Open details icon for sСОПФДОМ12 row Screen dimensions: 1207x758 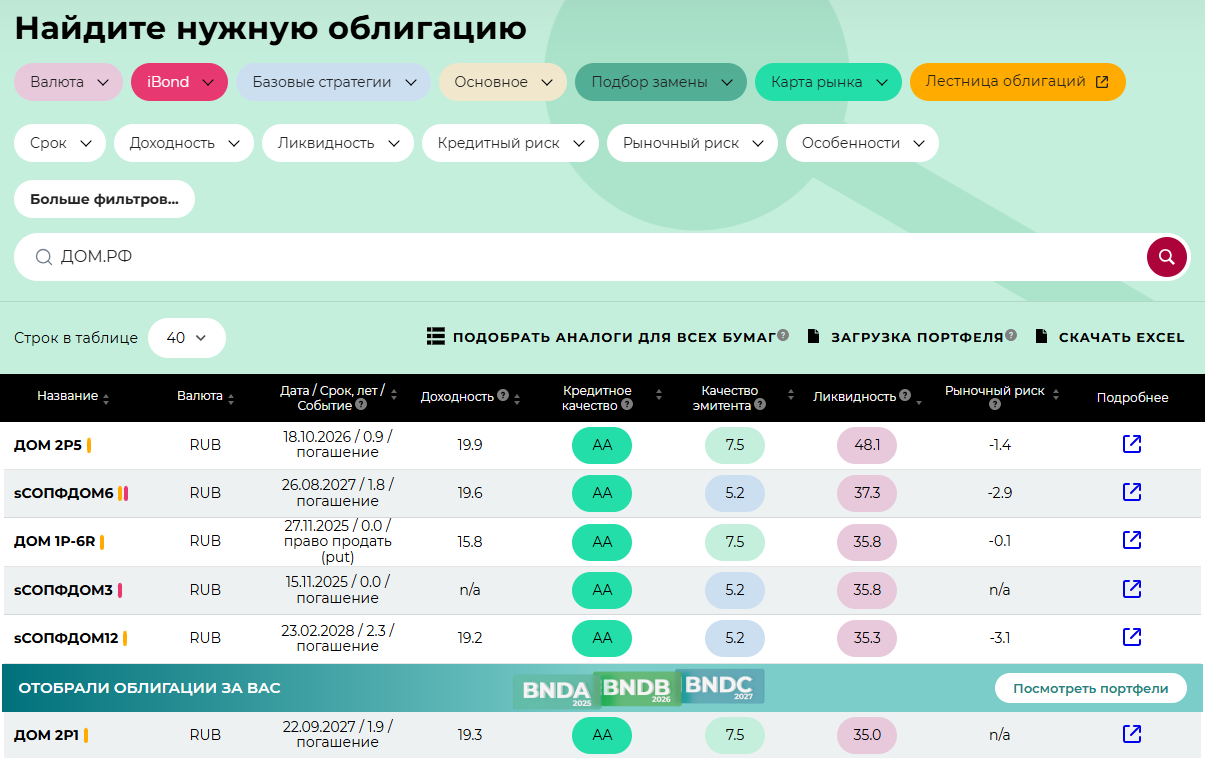tap(1132, 637)
